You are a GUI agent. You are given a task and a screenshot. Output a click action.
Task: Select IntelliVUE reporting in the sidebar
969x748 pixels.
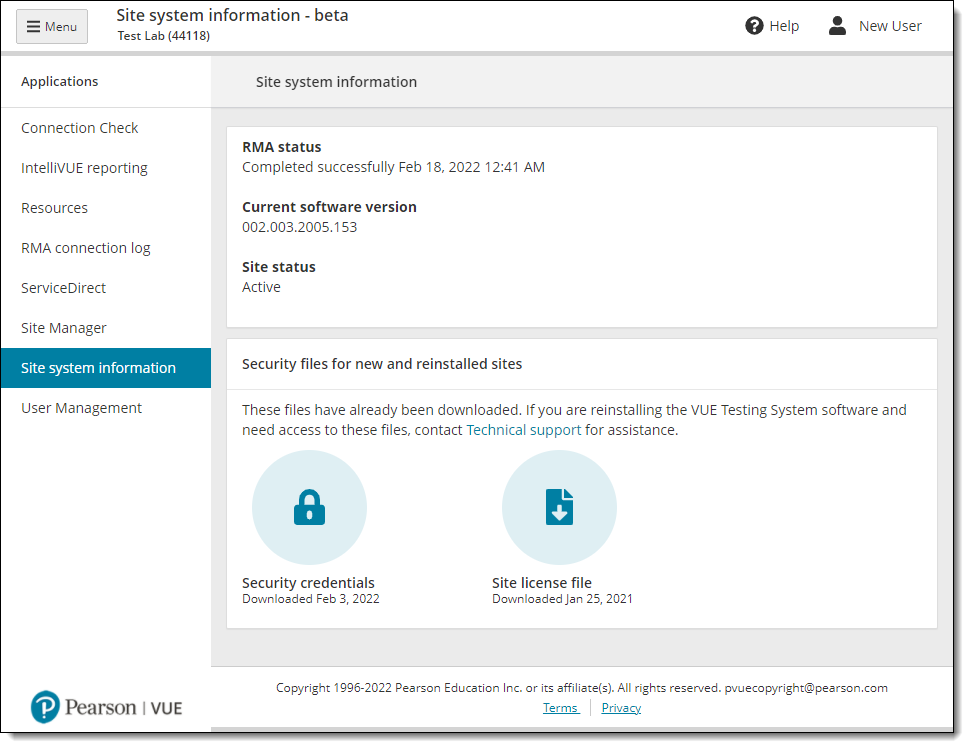pos(84,168)
